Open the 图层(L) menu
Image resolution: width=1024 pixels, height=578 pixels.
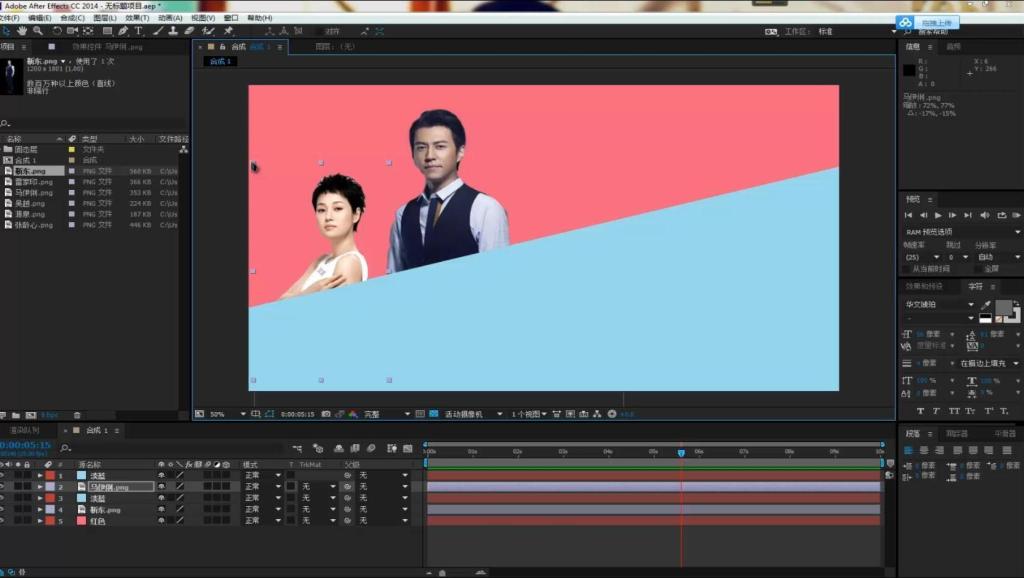click(x=104, y=18)
